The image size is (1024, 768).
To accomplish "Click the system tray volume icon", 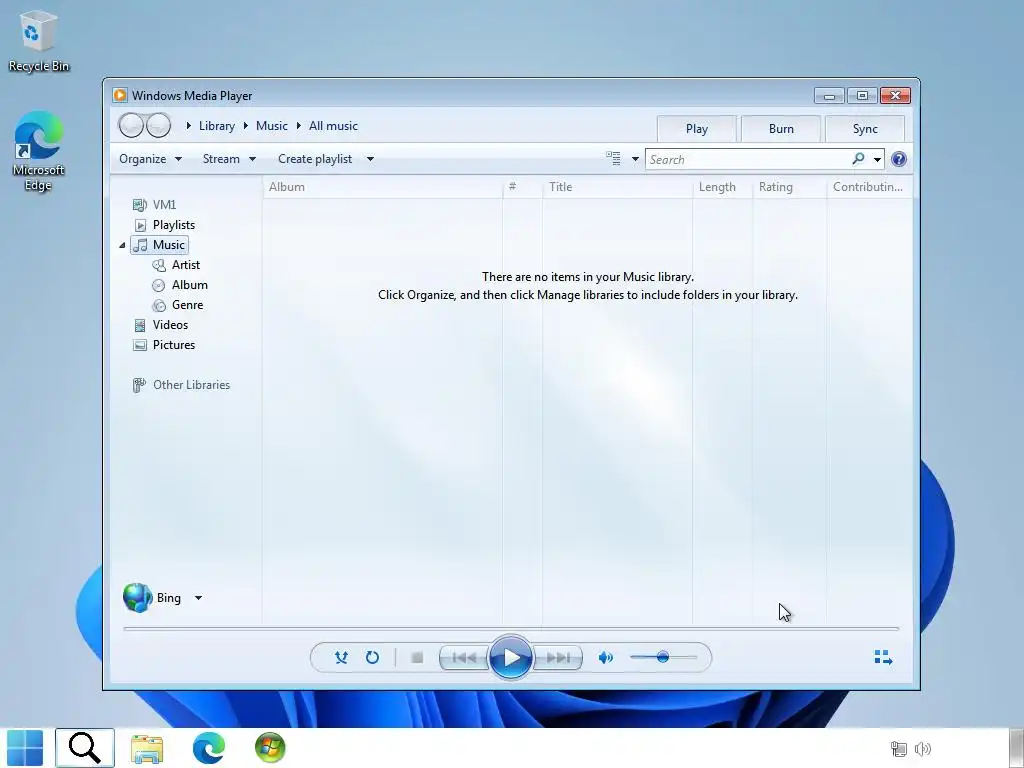I will [923, 749].
